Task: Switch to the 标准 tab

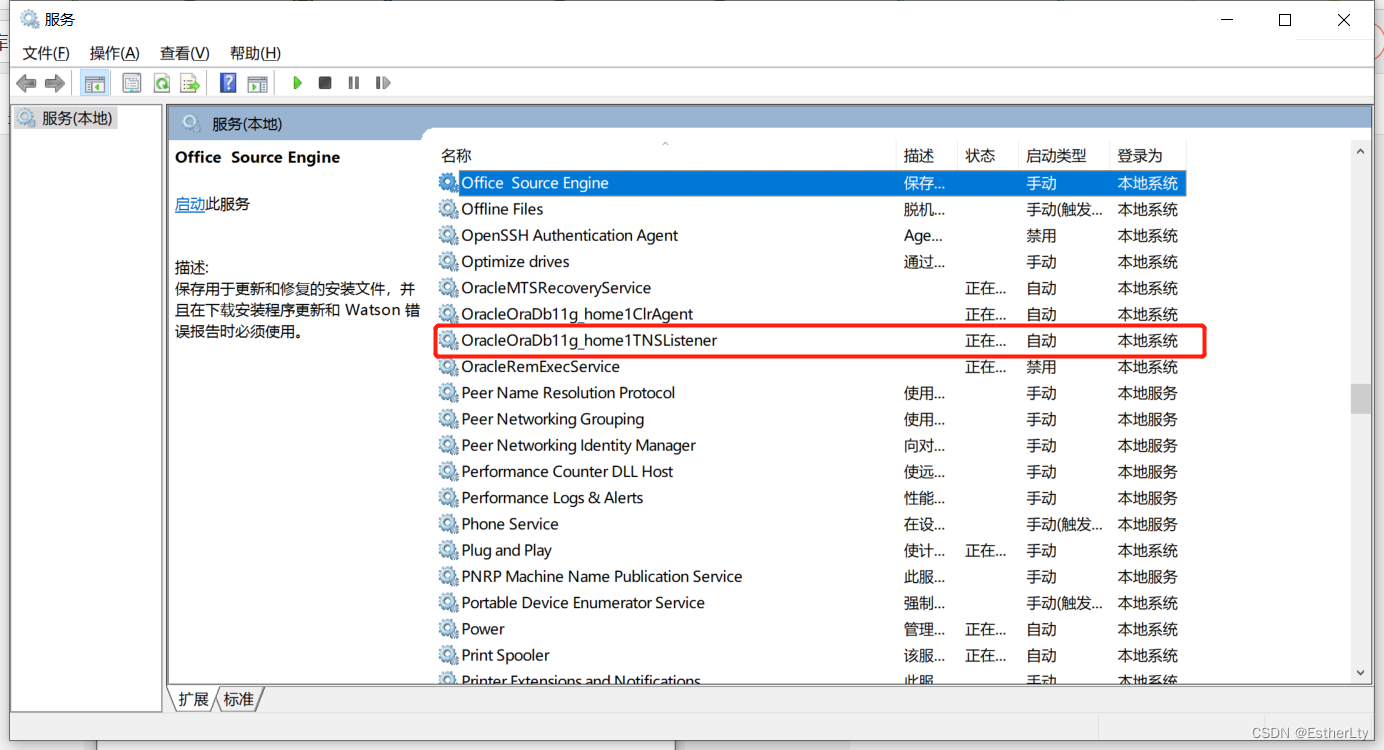Action: coord(238,699)
